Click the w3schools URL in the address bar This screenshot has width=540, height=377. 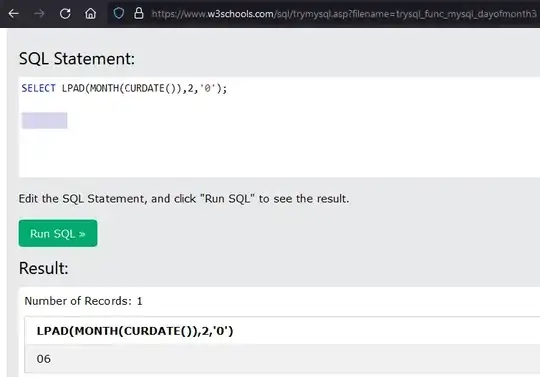tap(344, 14)
